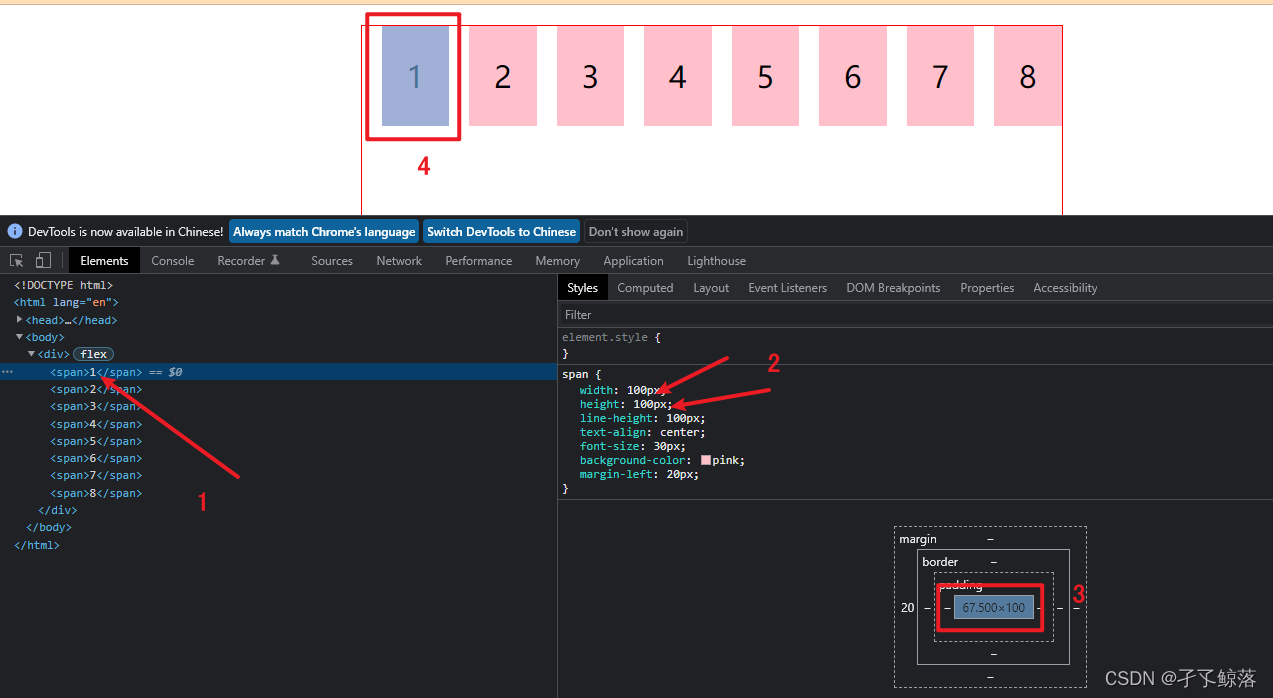Select the span 1 row in DOM tree
This screenshot has width=1273, height=698.
[x=278, y=372]
